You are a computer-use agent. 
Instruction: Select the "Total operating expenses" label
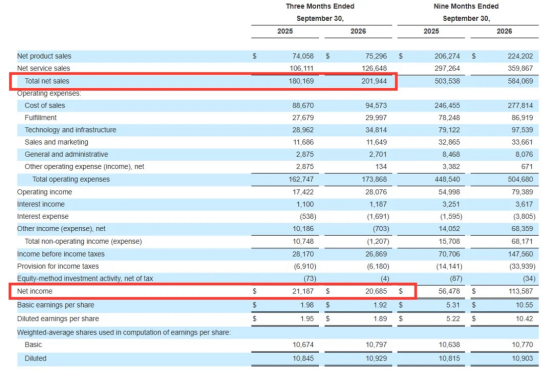click(71, 179)
